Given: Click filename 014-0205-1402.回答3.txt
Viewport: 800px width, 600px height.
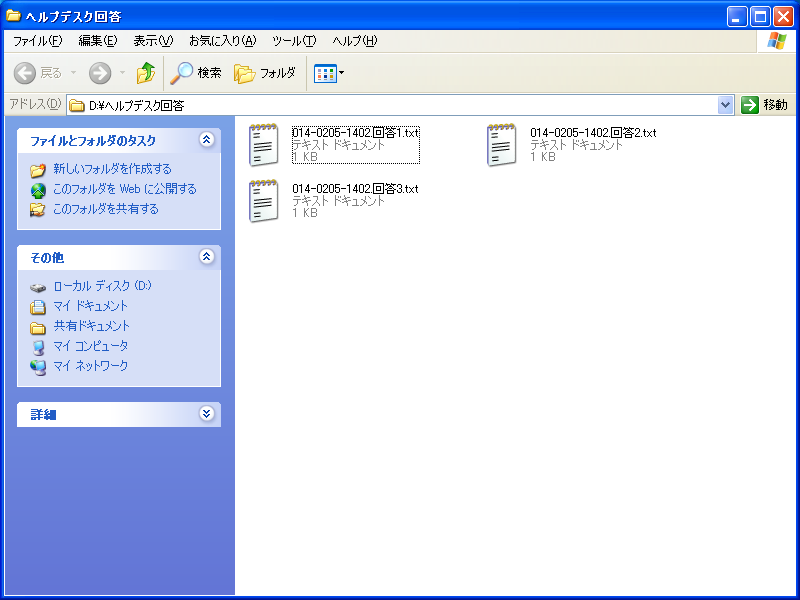Looking at the screenshot, I should click(356, 189).
